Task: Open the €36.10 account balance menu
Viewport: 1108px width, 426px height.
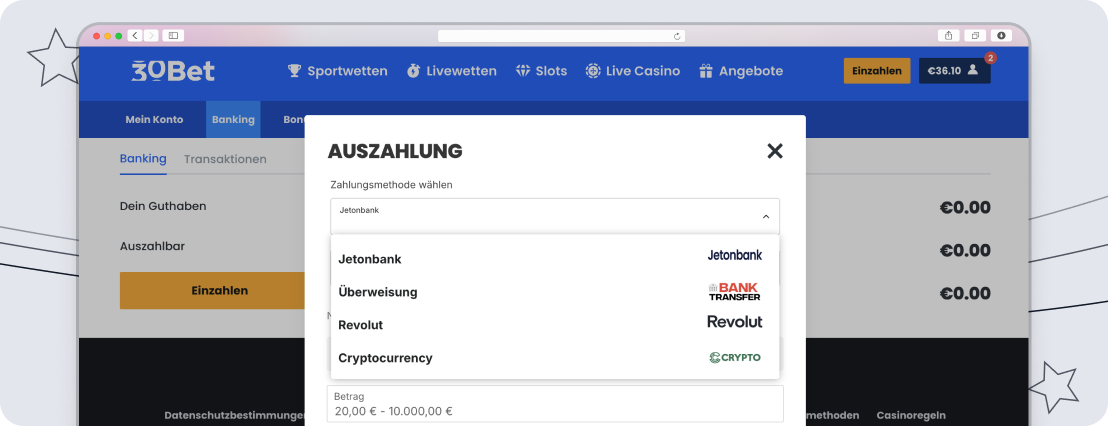Action: point(955,71)
